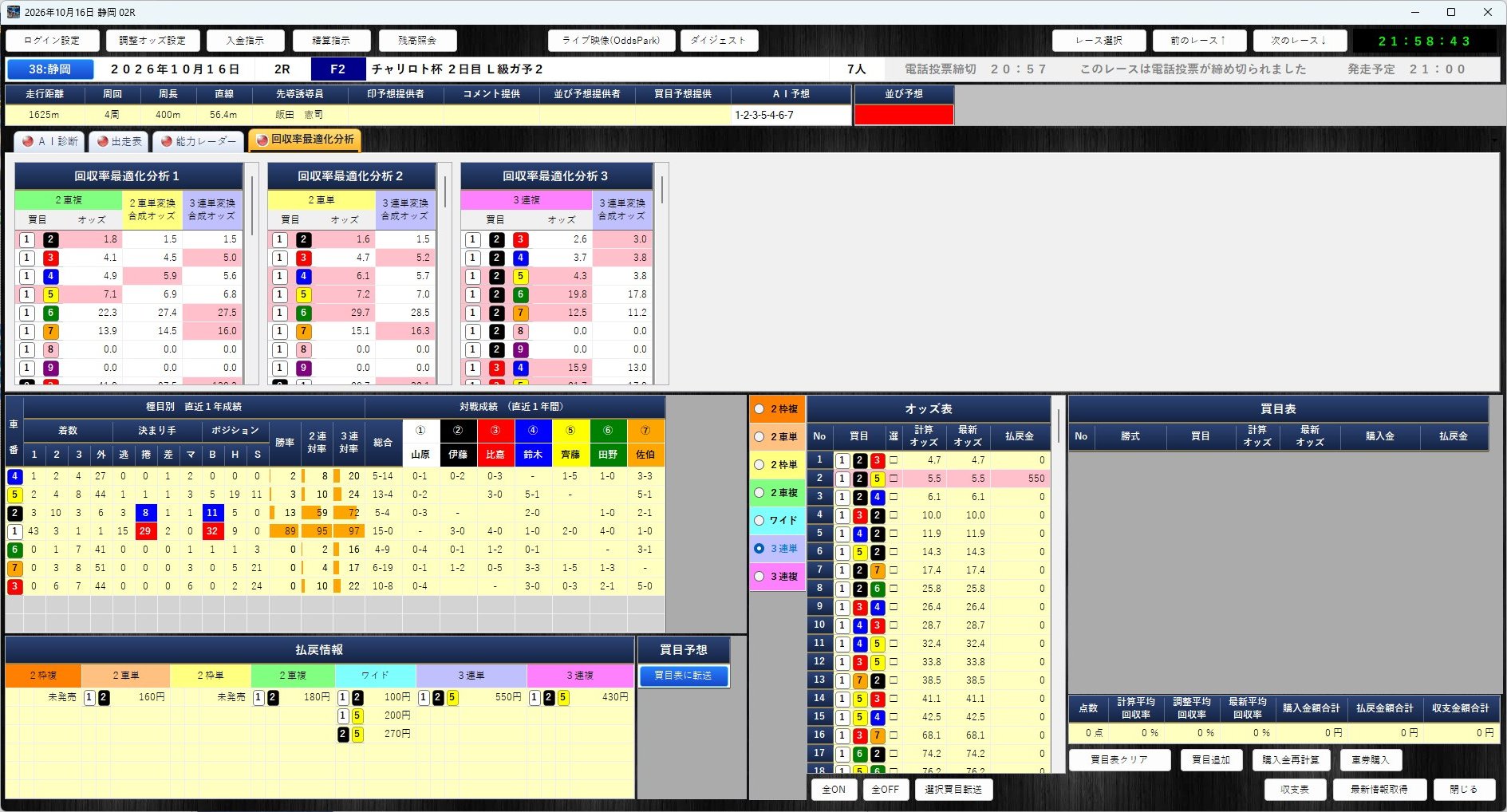1507x812 pixels.
Task: Open the 能力レーダー tab
Action: coord(198,141)
